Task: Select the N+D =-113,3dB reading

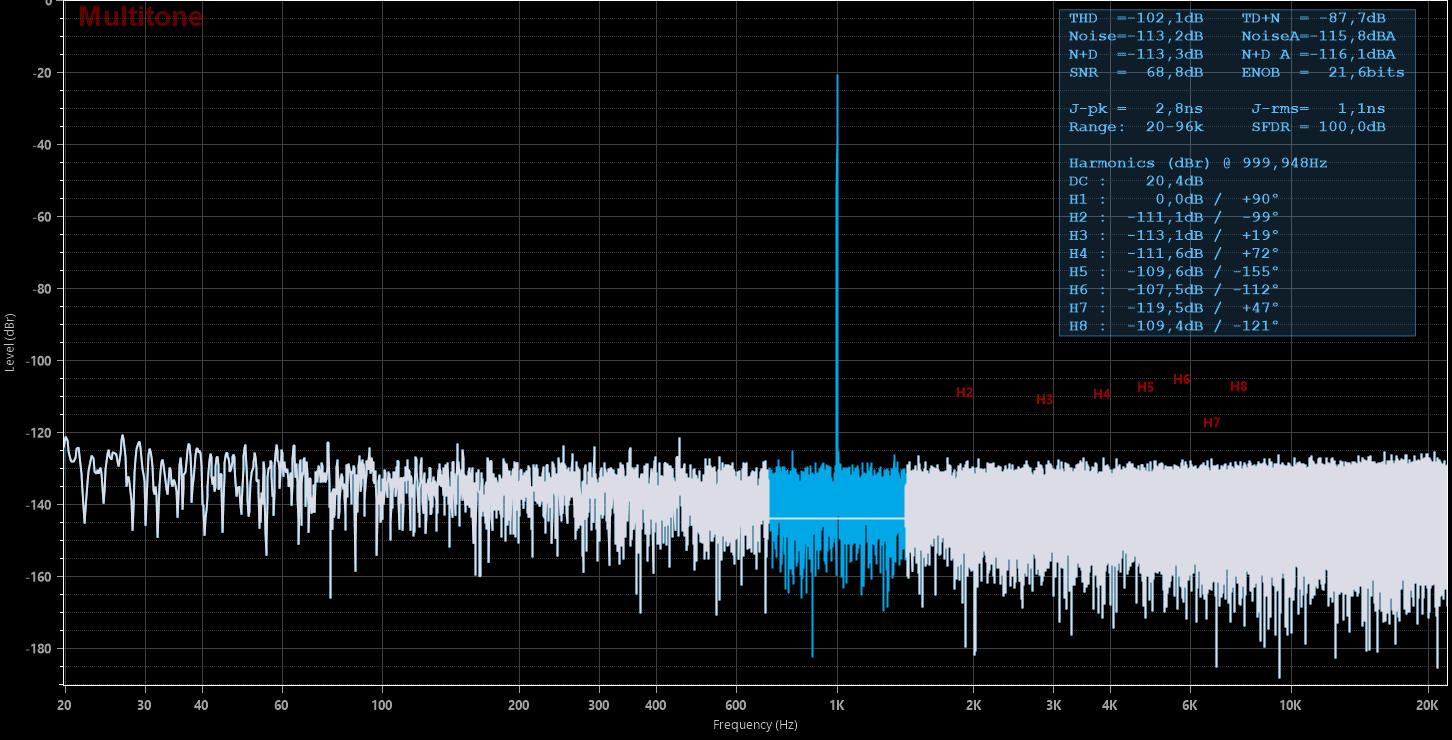Action: coord(1135,54)
